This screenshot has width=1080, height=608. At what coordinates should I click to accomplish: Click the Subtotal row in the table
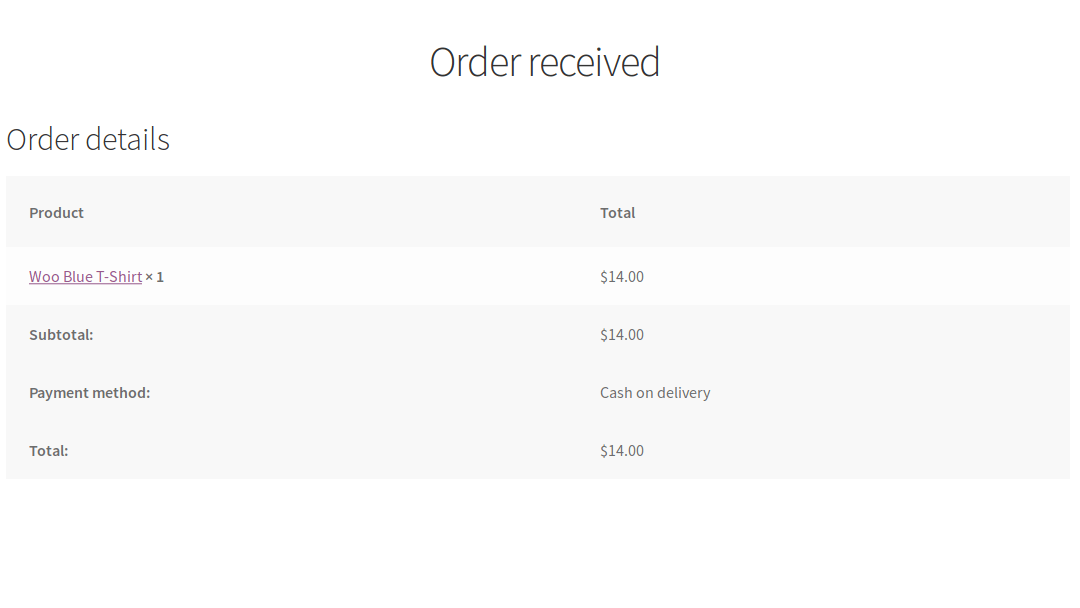pyautogui.click(x=400, y=334)
